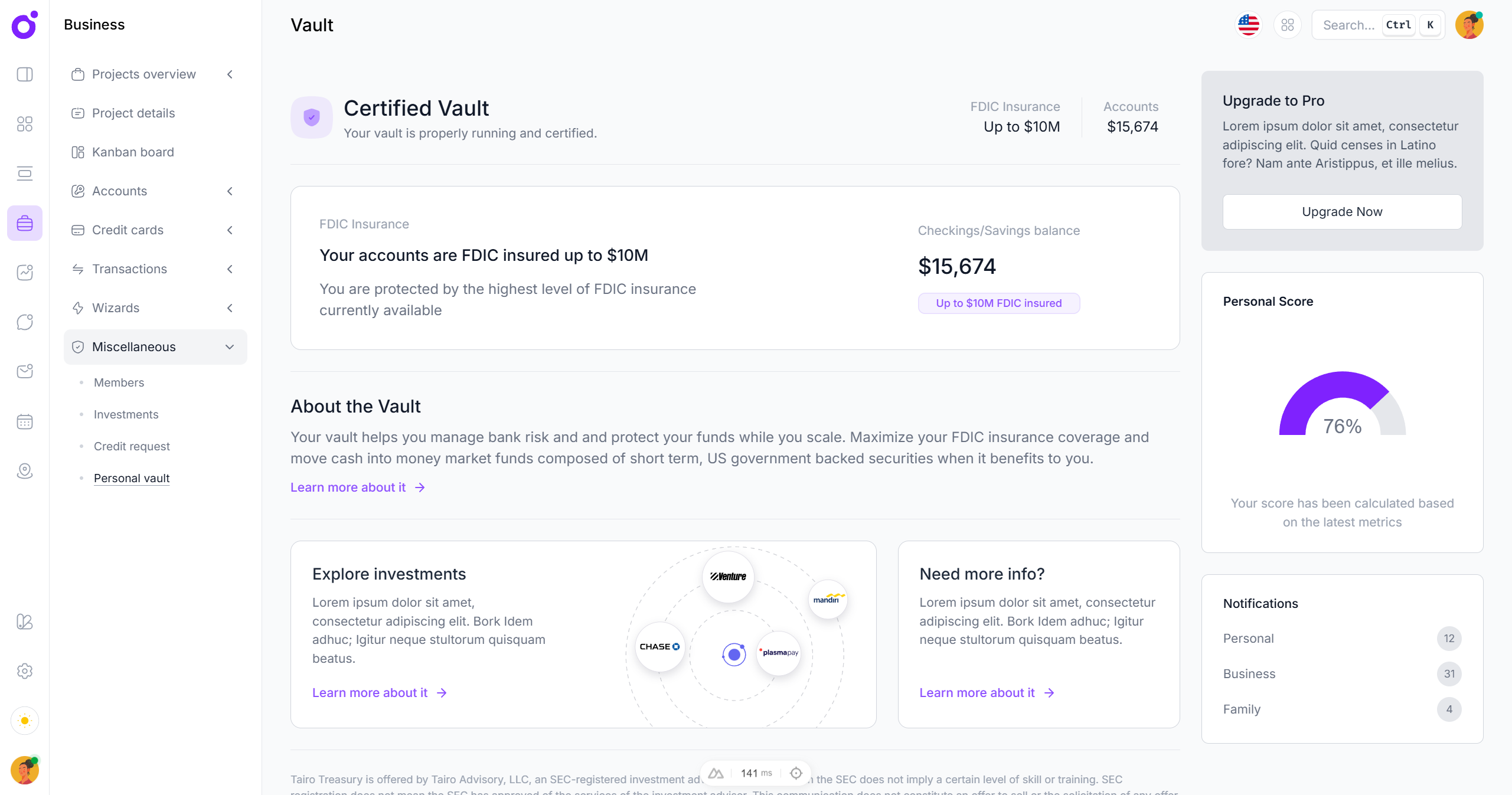Focus the Search input field
The image size is (1512, 795).
click(1348, 25)
